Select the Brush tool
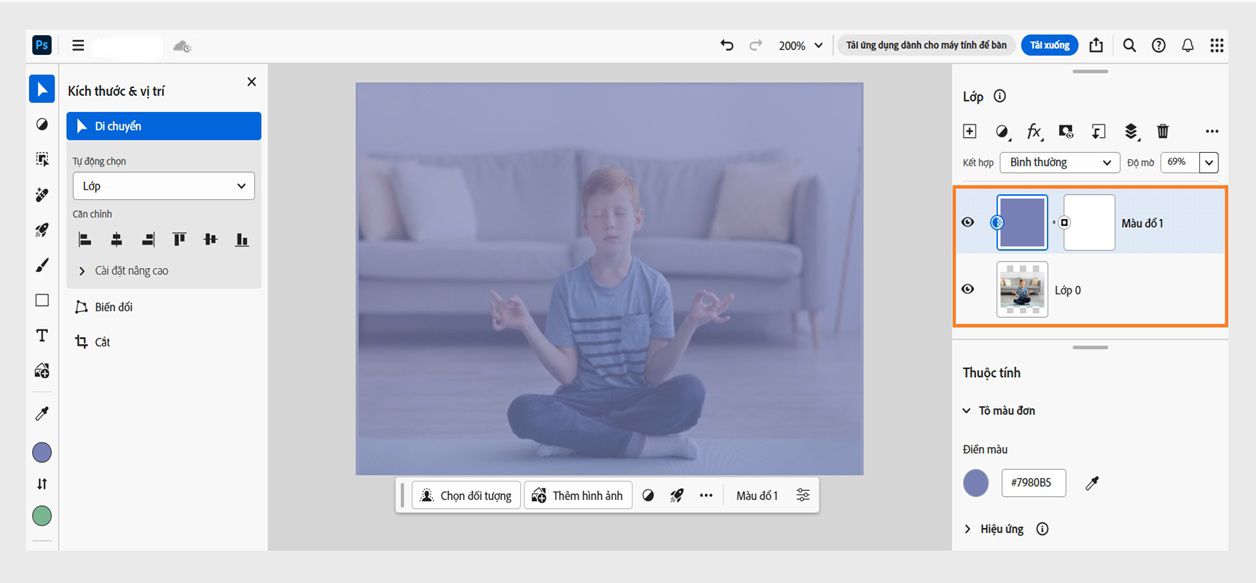 point(42,265)
